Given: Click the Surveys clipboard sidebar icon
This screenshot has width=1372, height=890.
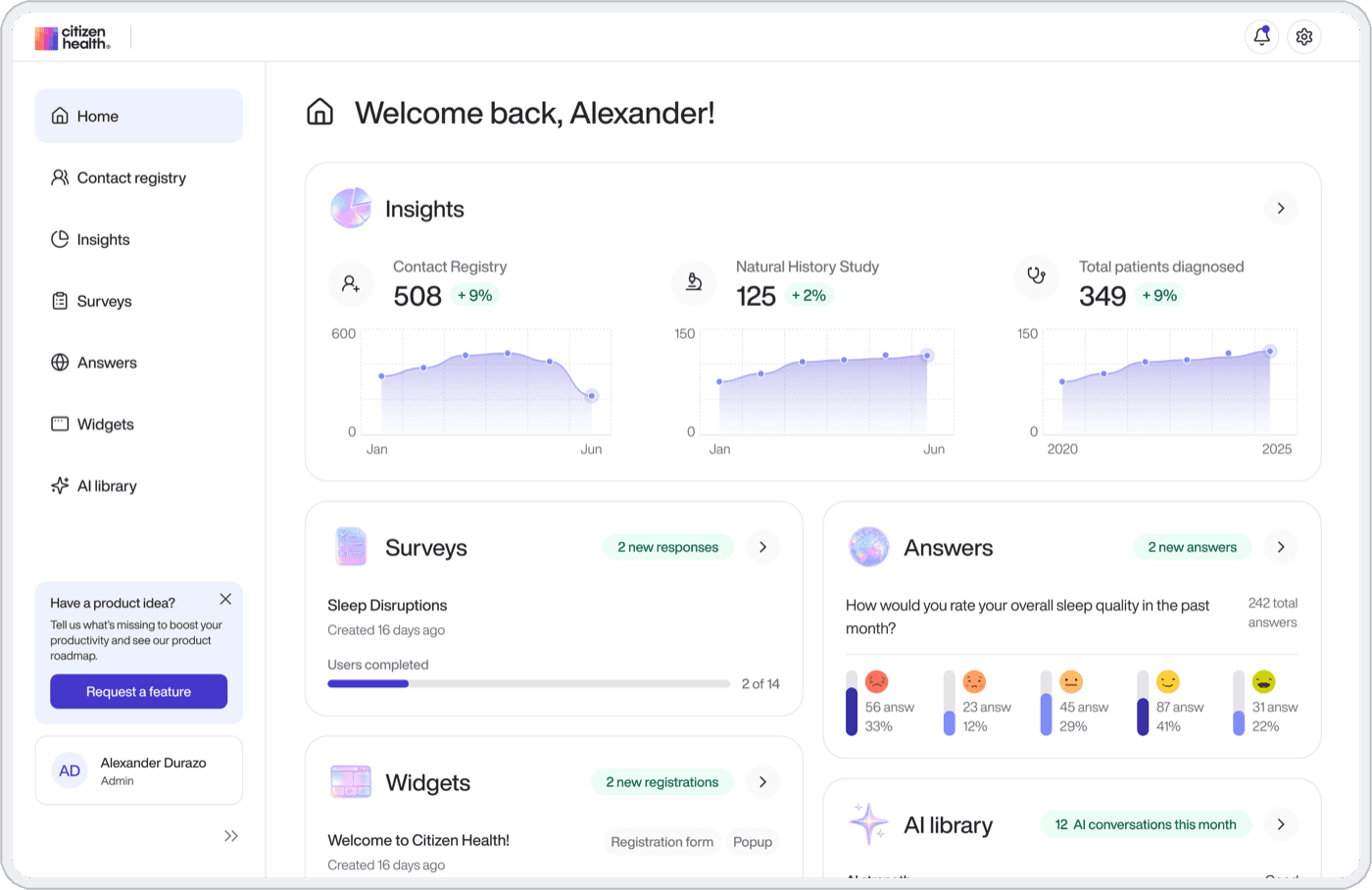Looking at the screenshot, I should 60,301.
